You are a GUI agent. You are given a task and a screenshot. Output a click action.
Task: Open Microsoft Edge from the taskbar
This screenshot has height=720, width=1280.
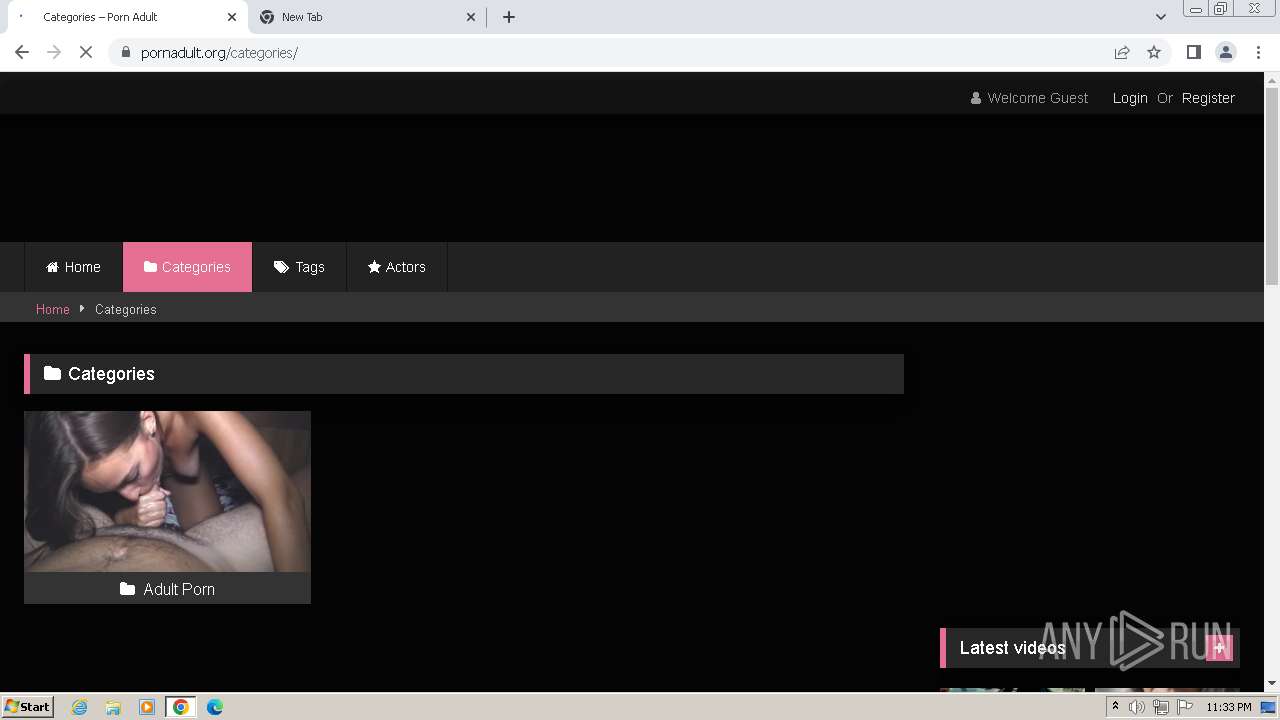point(215,707)
